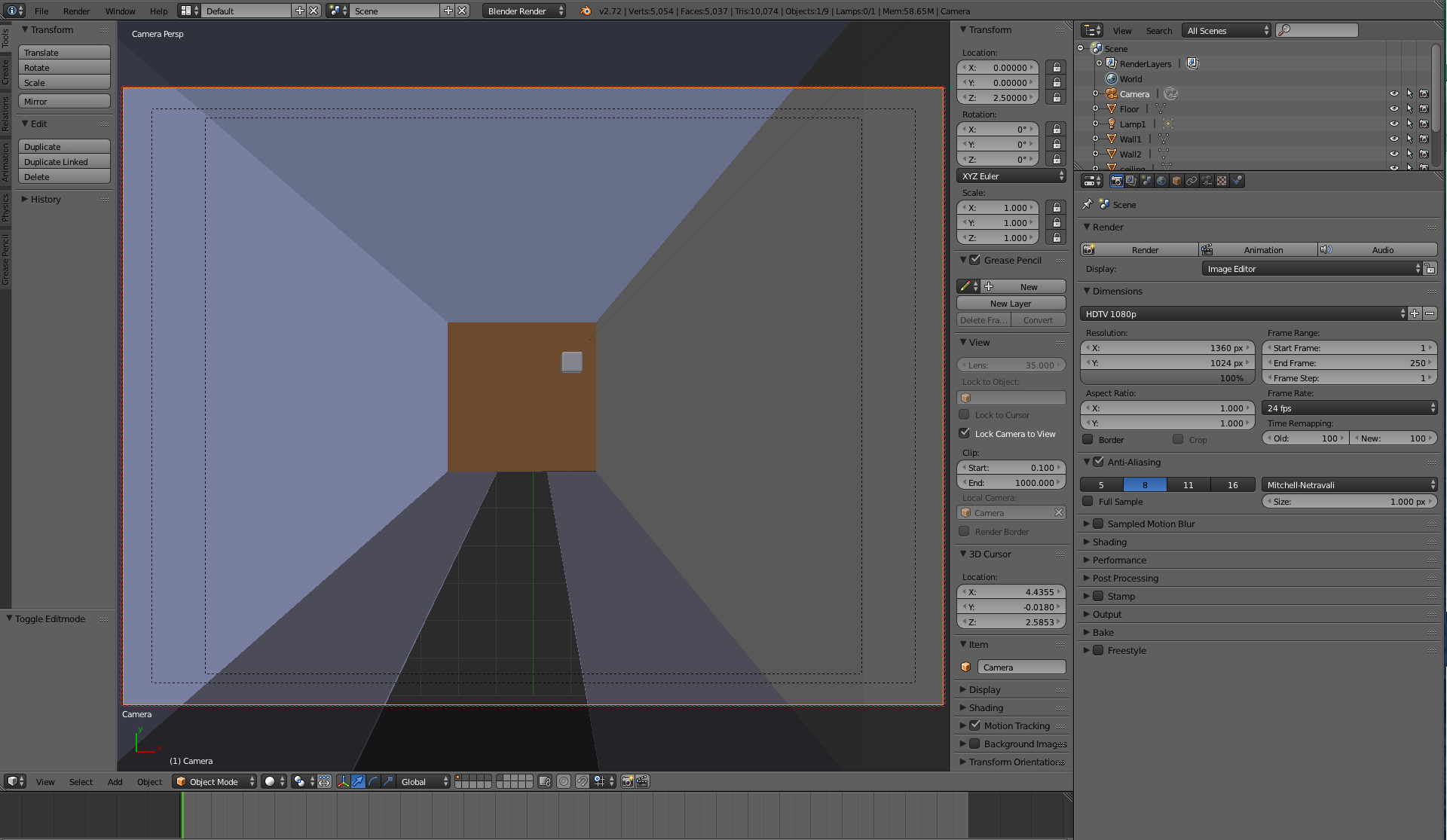
Task: Open Image Editor display dropdown
Action: (x=1312, y=268)
